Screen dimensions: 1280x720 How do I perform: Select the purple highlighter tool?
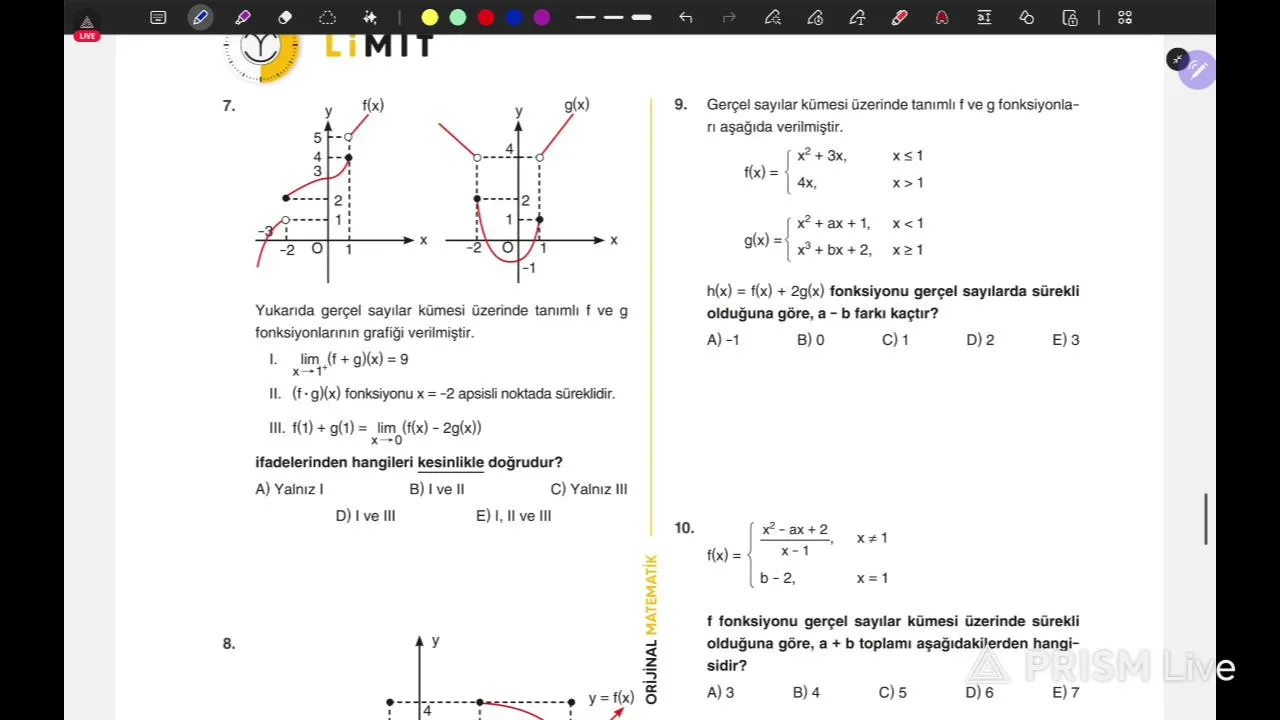[x=242, y=17]
